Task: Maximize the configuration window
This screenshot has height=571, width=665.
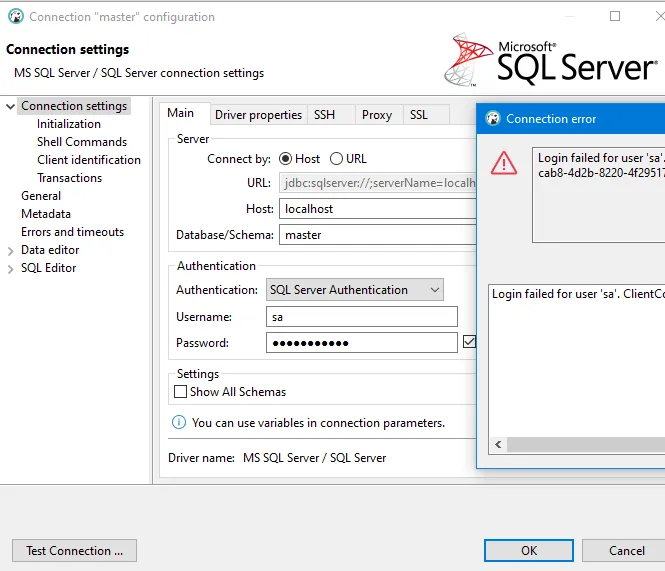Action: coord(615,16)
